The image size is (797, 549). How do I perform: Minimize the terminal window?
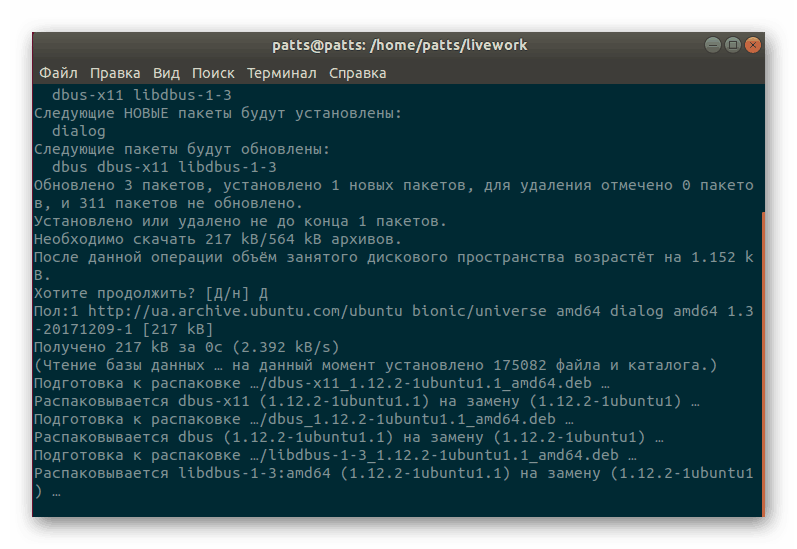(713, 45)
